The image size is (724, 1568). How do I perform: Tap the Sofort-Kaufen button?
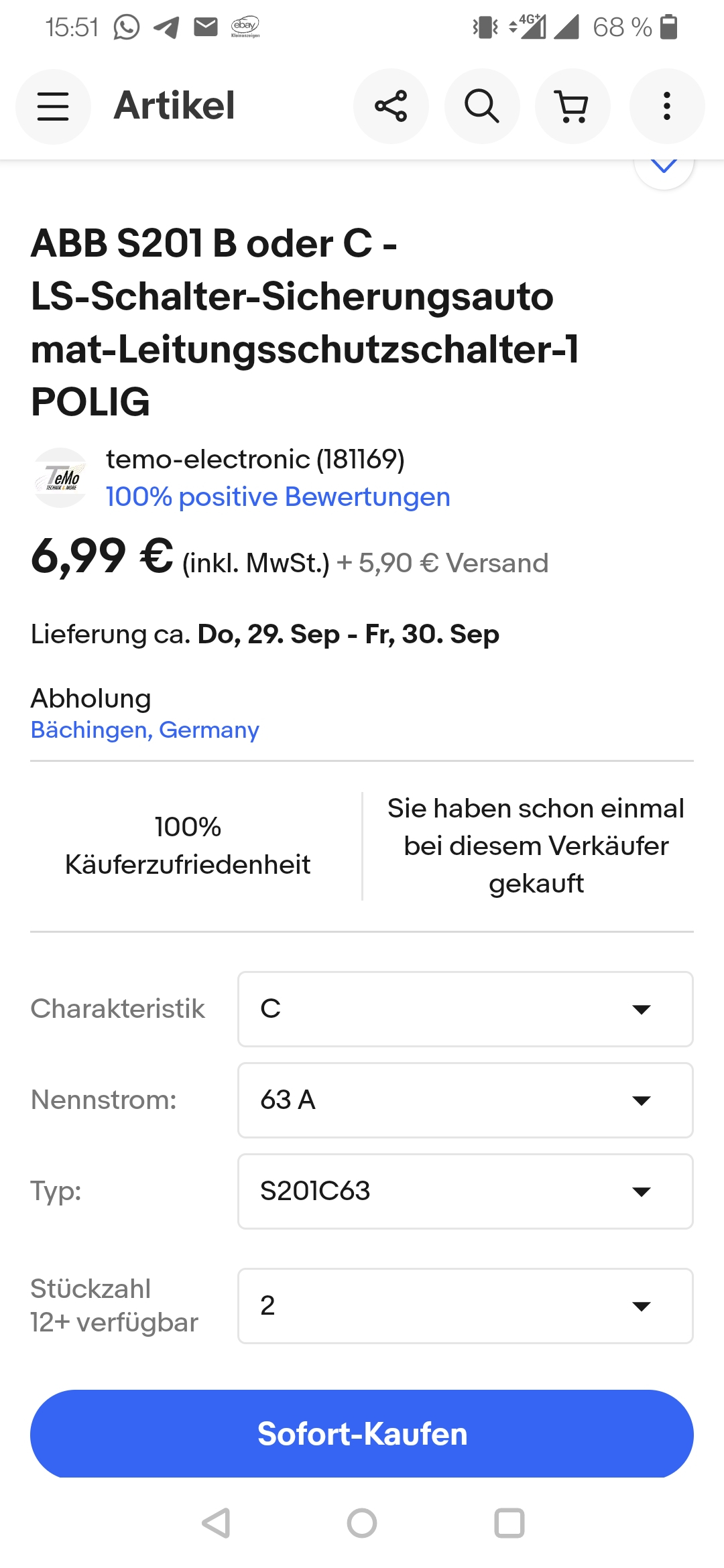362,1434
